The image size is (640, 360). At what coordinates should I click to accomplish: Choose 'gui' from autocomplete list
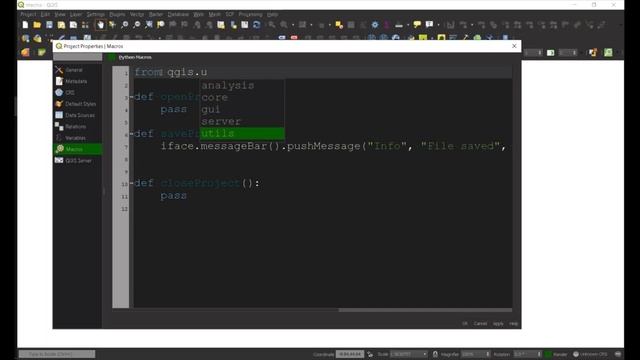(x=242, y=109)
